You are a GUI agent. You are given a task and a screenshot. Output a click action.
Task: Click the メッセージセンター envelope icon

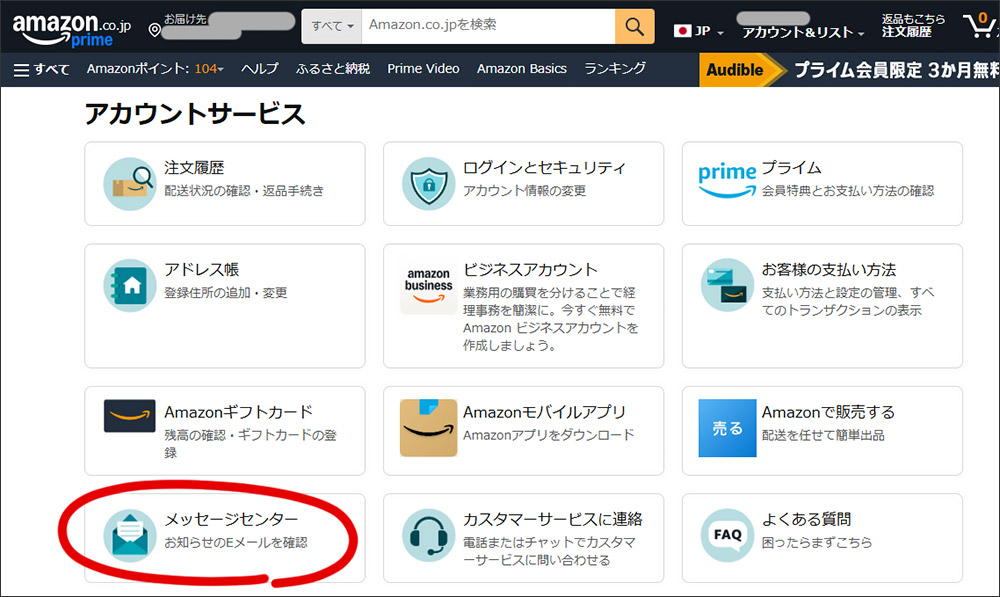coord(129,536)
